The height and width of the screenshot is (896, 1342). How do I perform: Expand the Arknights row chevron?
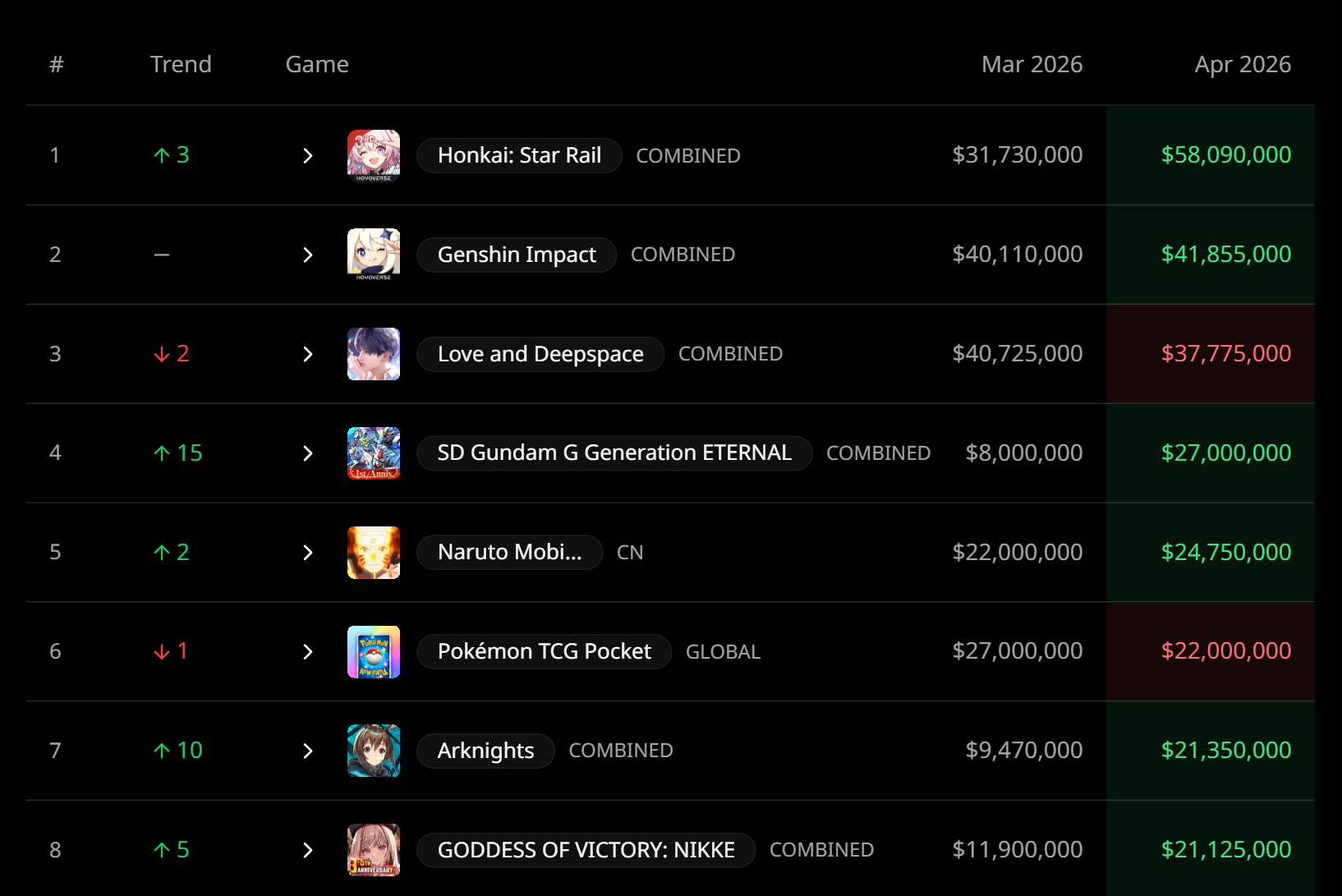click(x=308, y=751)
